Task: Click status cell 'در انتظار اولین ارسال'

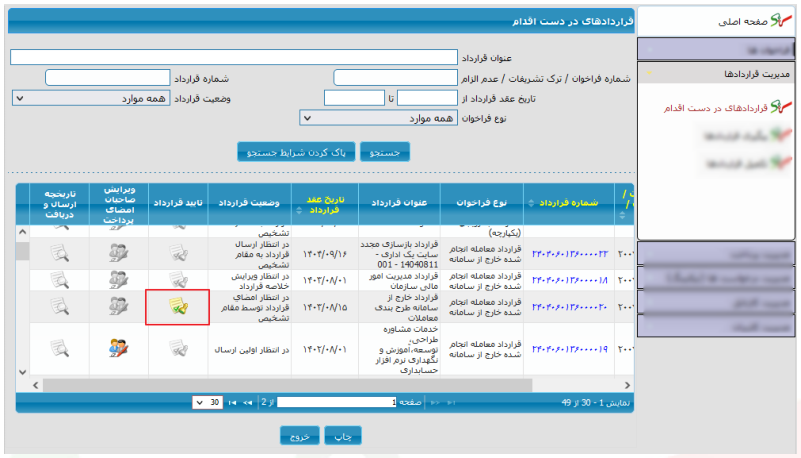Action: coord(251,350)
